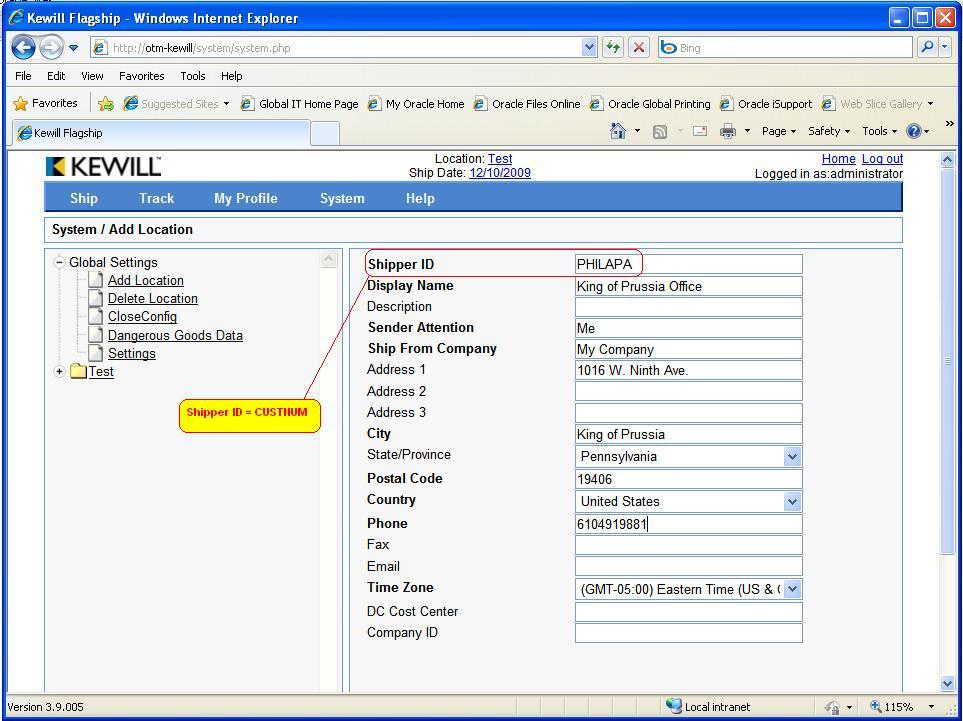Click the Test location link

tap(500, 158)
